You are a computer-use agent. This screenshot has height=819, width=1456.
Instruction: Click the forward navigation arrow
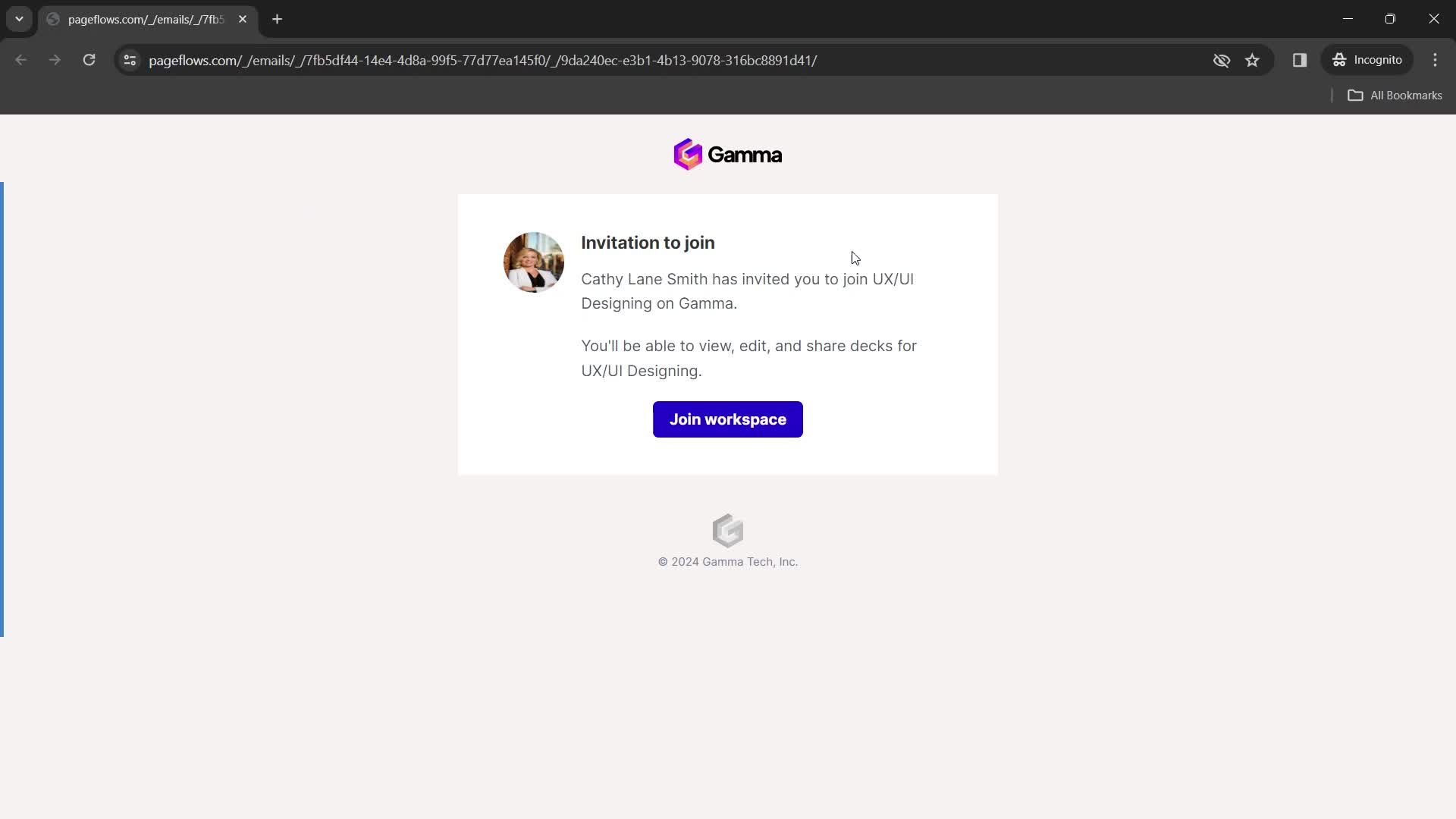pos(55,60)
